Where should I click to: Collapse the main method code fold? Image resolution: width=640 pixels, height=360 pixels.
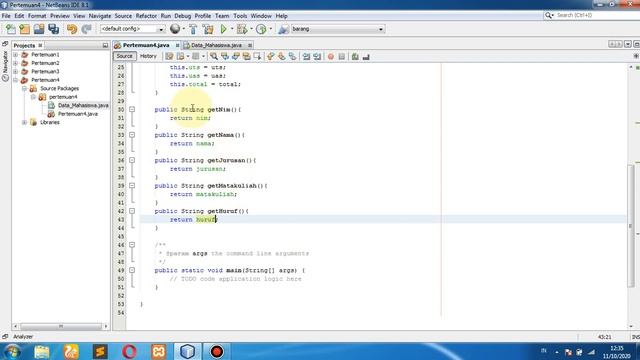tap(132, 270)
